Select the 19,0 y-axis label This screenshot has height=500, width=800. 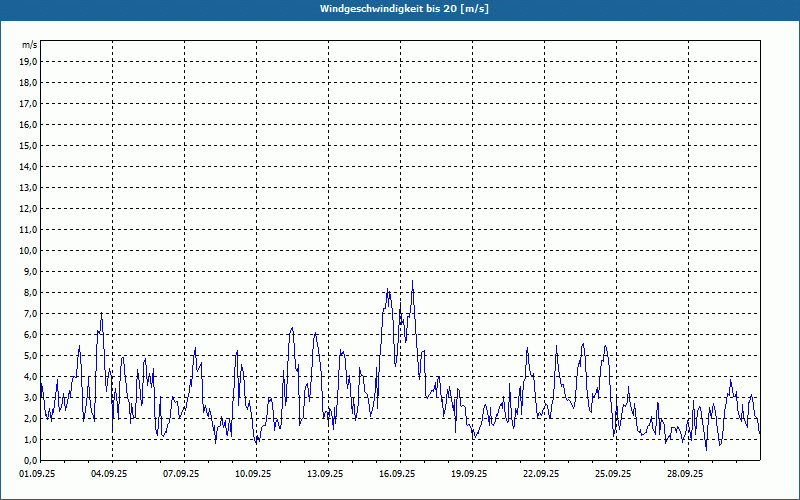pyautogui.click(x=29, y=61)
